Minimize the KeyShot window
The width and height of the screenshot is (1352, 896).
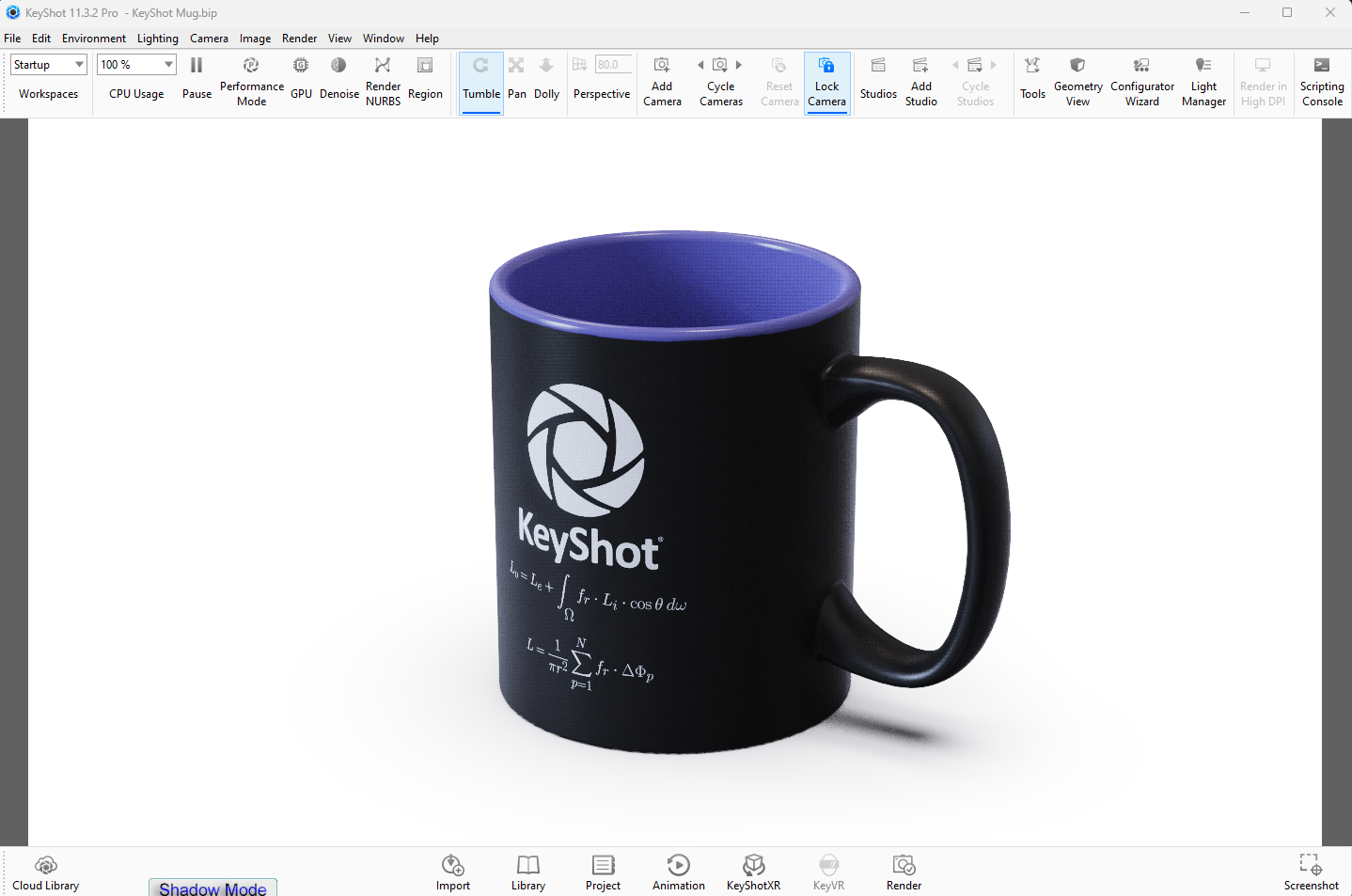pos(1244,12)
